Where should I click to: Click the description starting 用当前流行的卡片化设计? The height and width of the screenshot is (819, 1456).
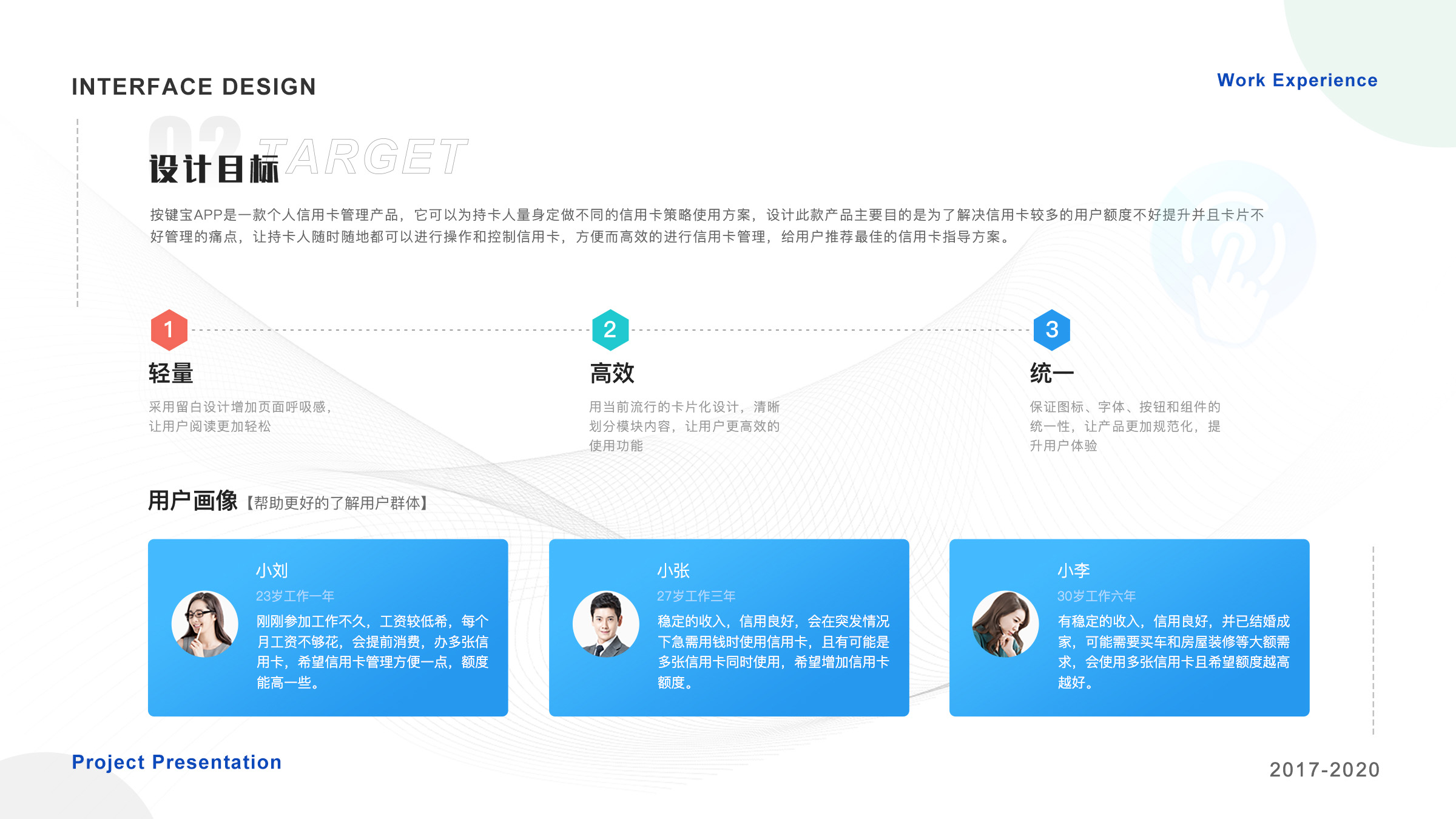tap(684, 426)
